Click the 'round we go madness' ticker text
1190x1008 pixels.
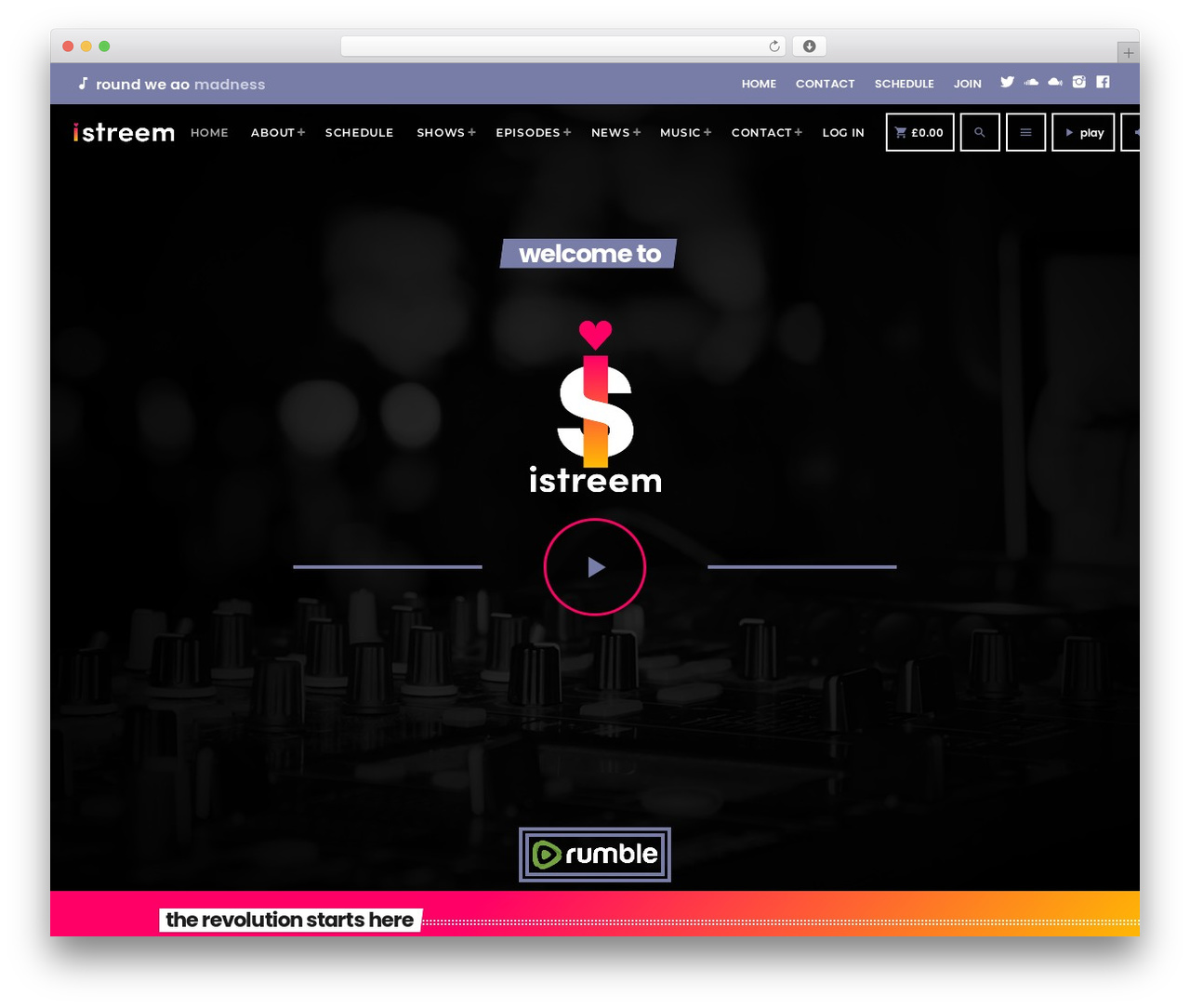coord(180,84)
